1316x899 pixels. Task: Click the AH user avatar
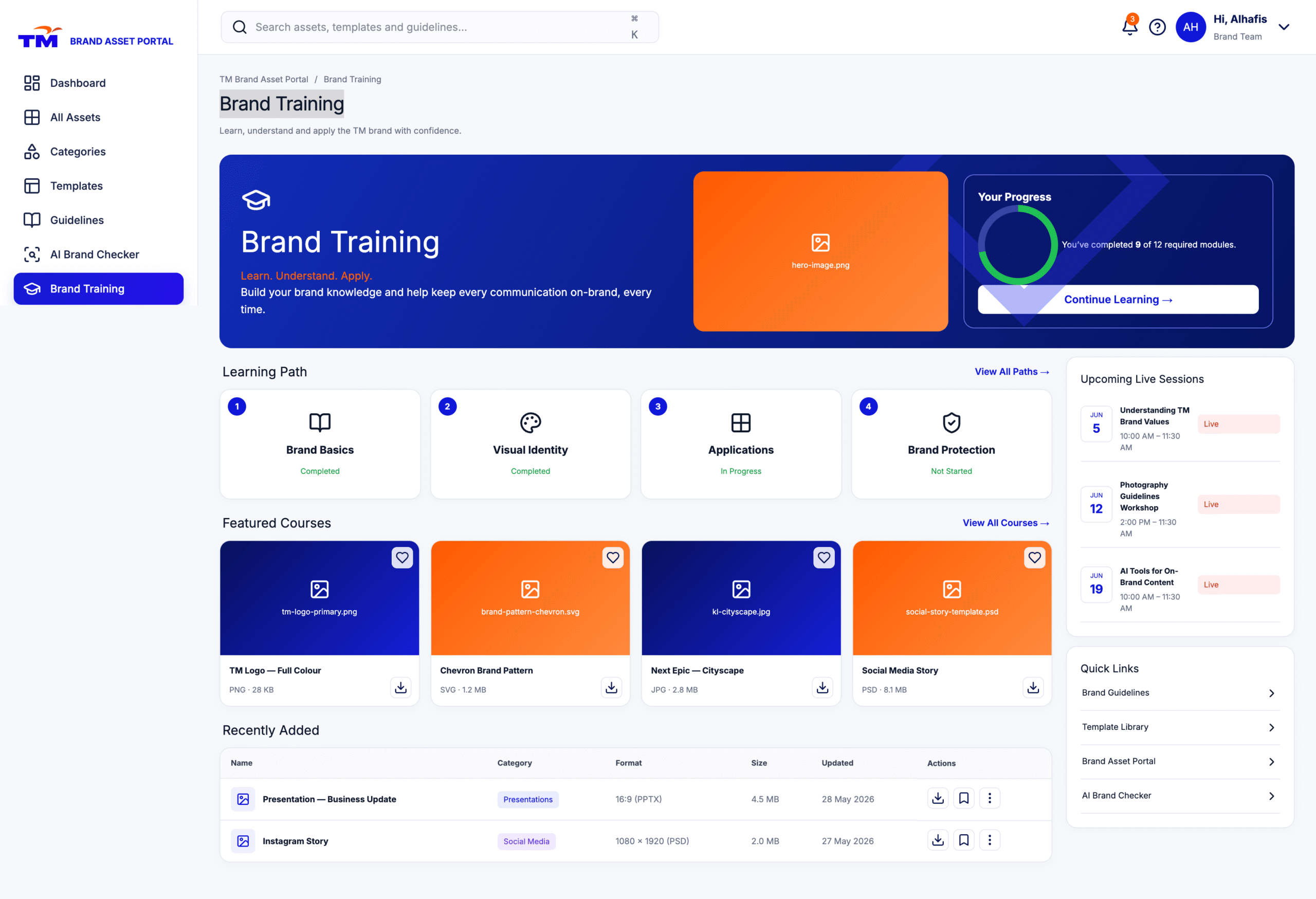[x=1190, y=27]
